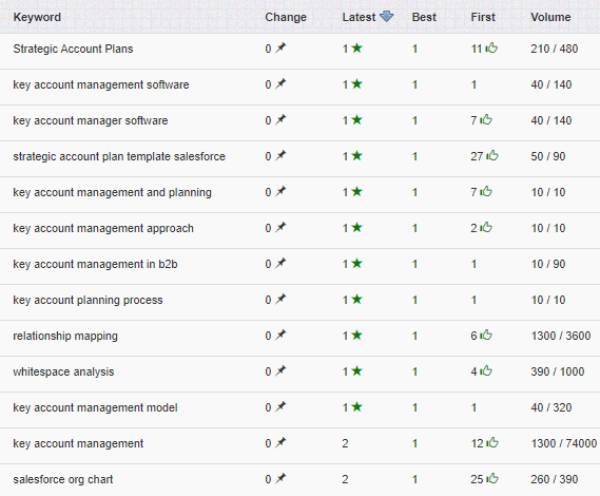Click thumbs-up icon in key account management row
Screen dimensions: 600x496
pos(492,443)
